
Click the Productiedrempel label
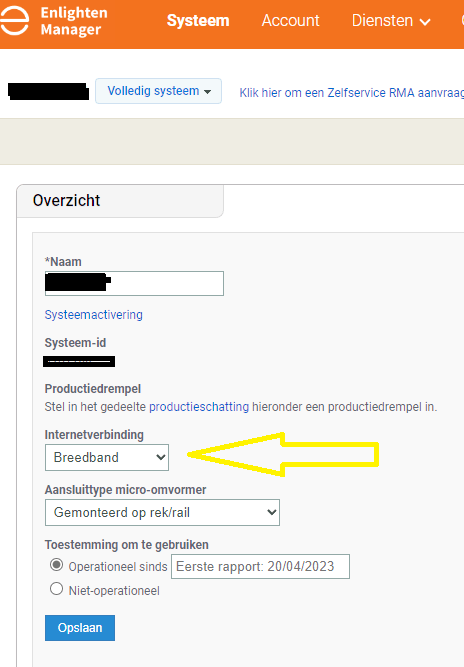[x=93, y=389]
